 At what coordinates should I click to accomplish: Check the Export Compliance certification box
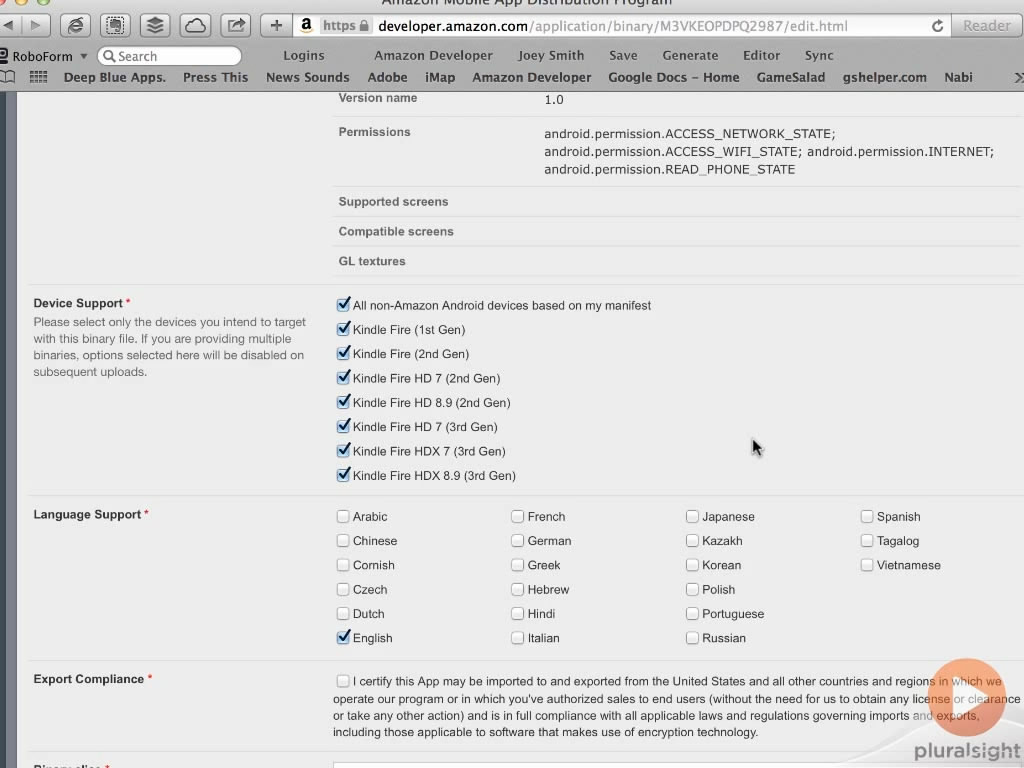click(343, 681)
